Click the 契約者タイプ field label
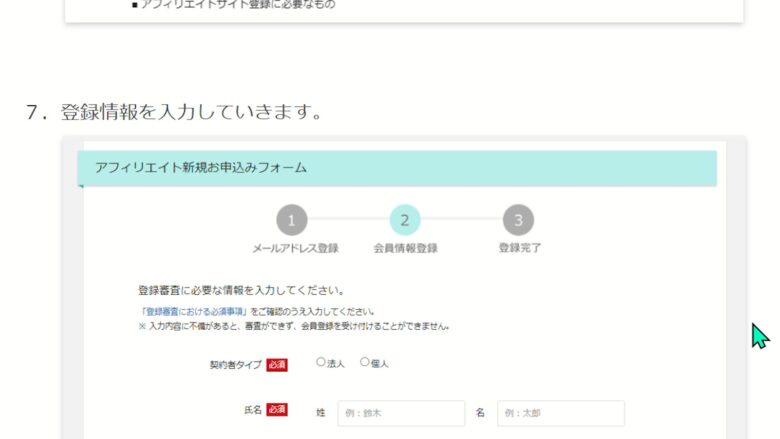The image size is (780, 439). [235, 364]
